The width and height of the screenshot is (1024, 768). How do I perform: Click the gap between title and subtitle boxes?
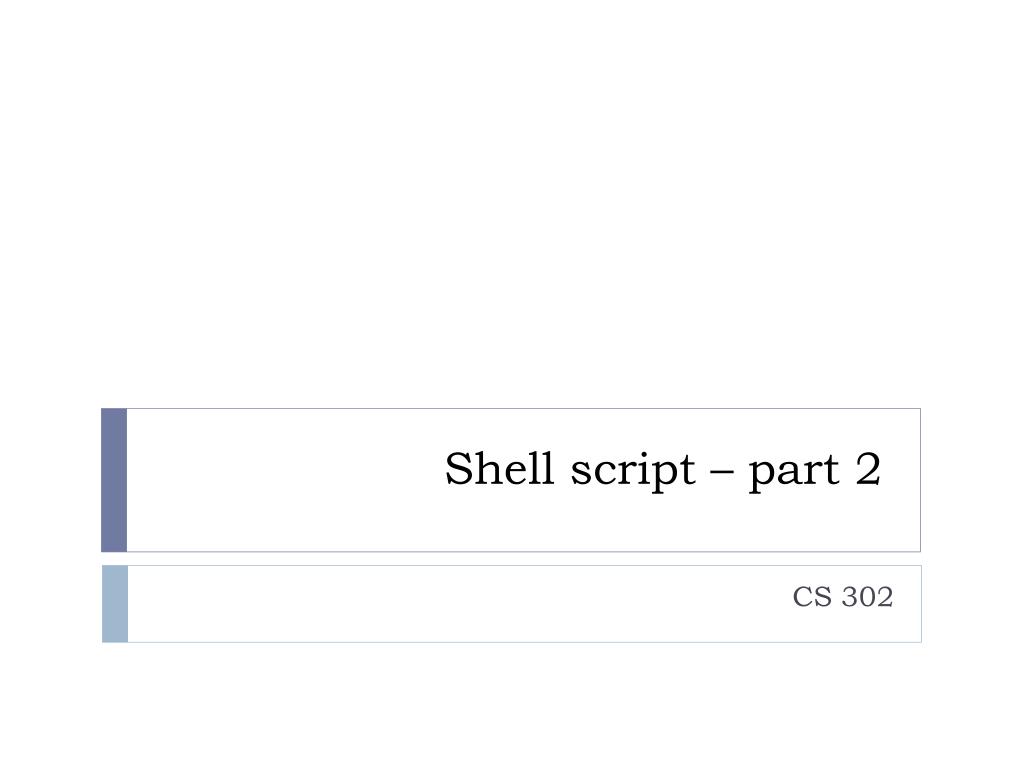pos(511,559)
